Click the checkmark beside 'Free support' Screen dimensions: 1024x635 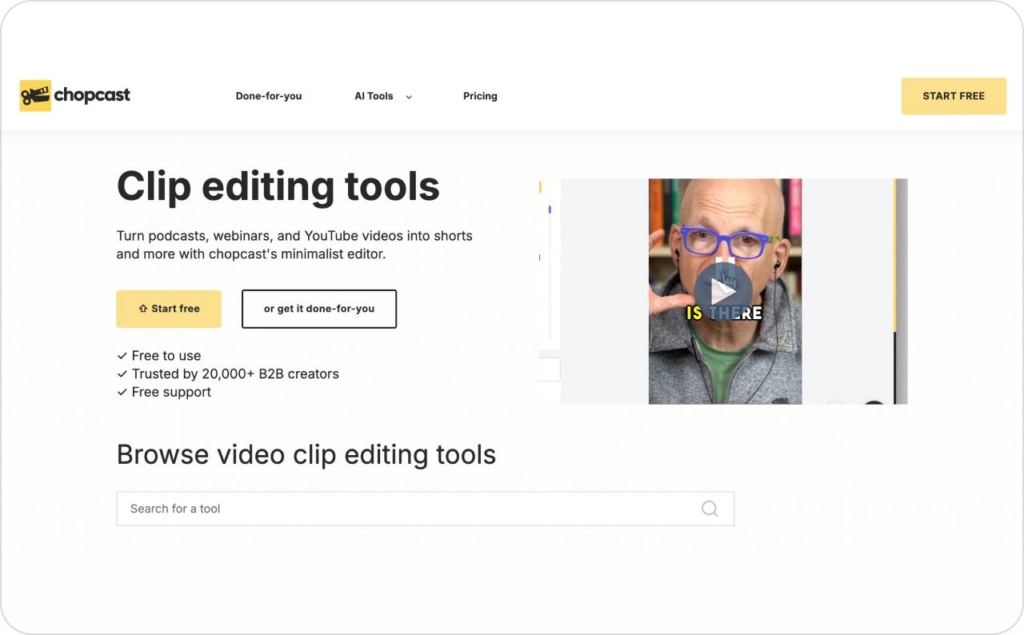tap(122, 393)
